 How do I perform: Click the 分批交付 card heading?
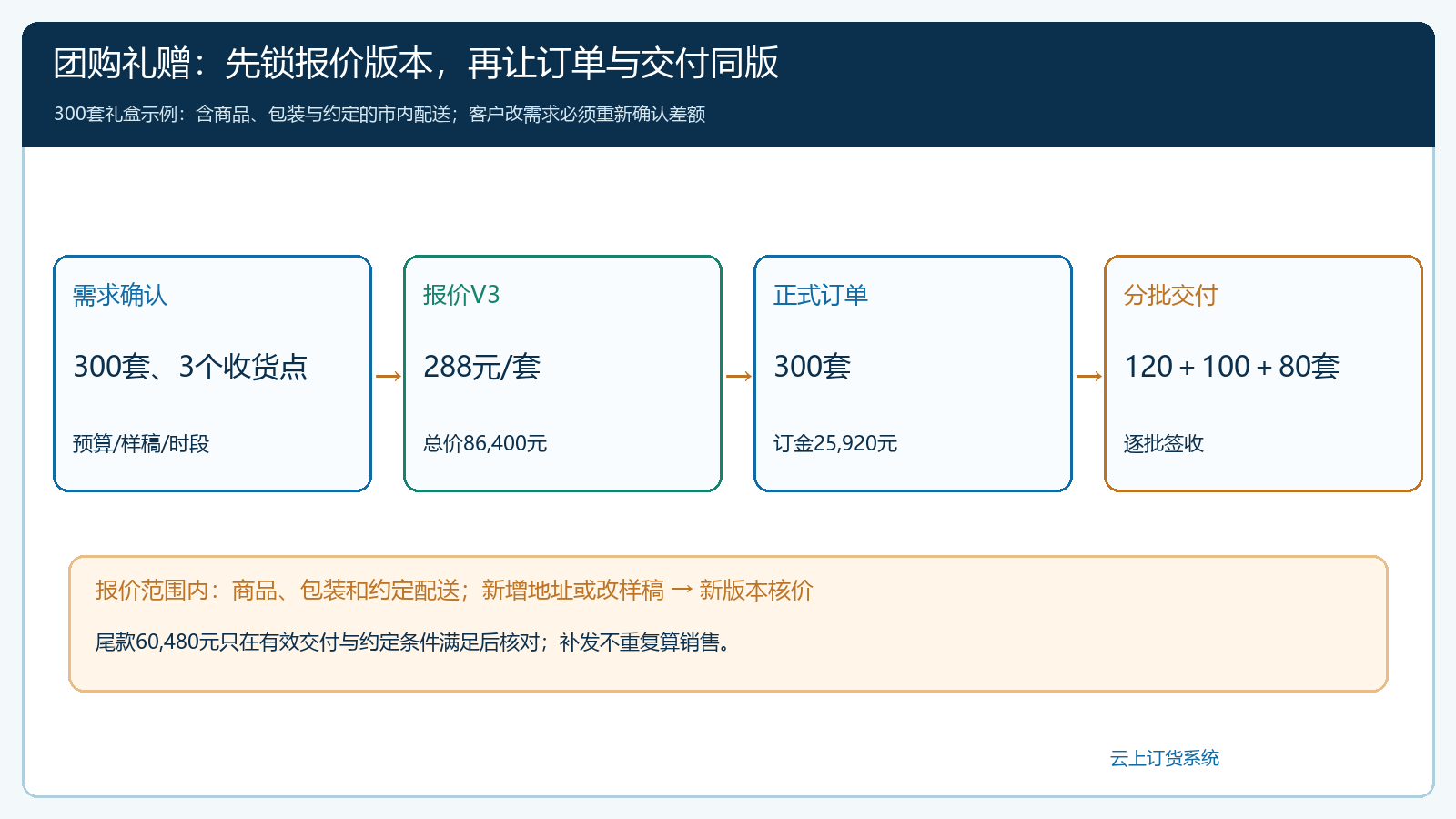(x=1170, y=295)
